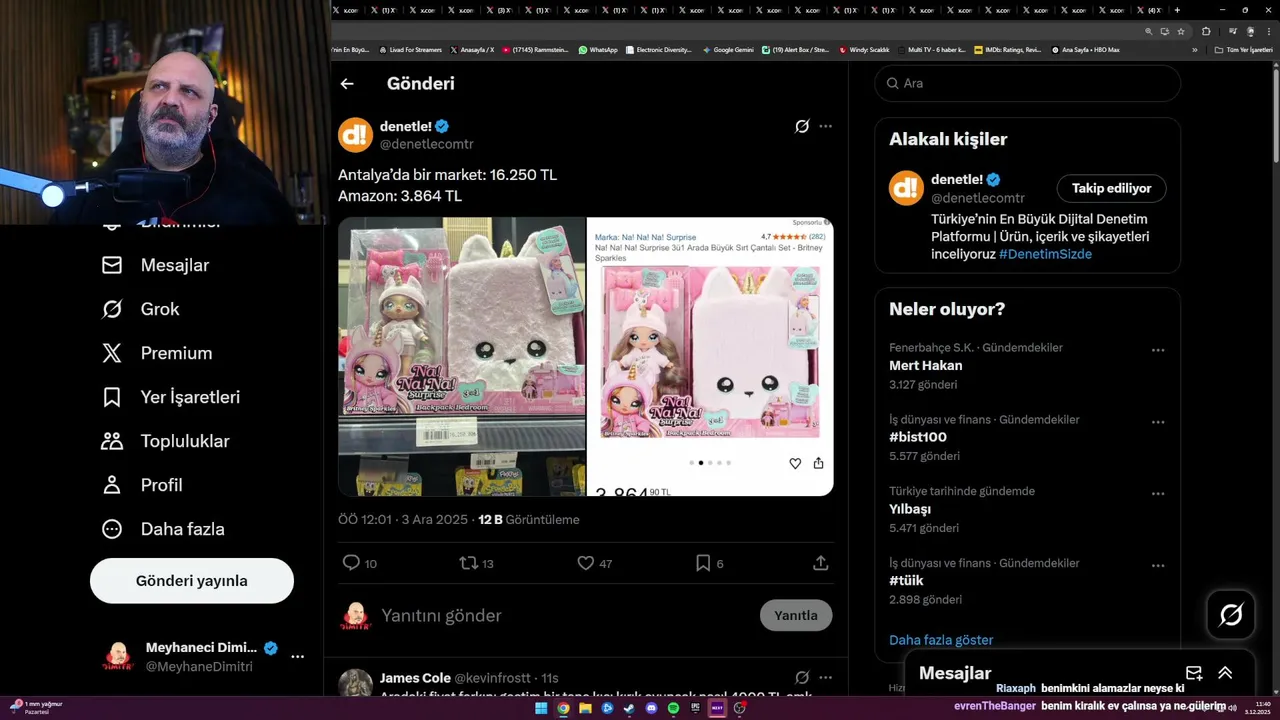1280x720 pixels.
Task: Open the Windows Start menu
Action: 541,708
